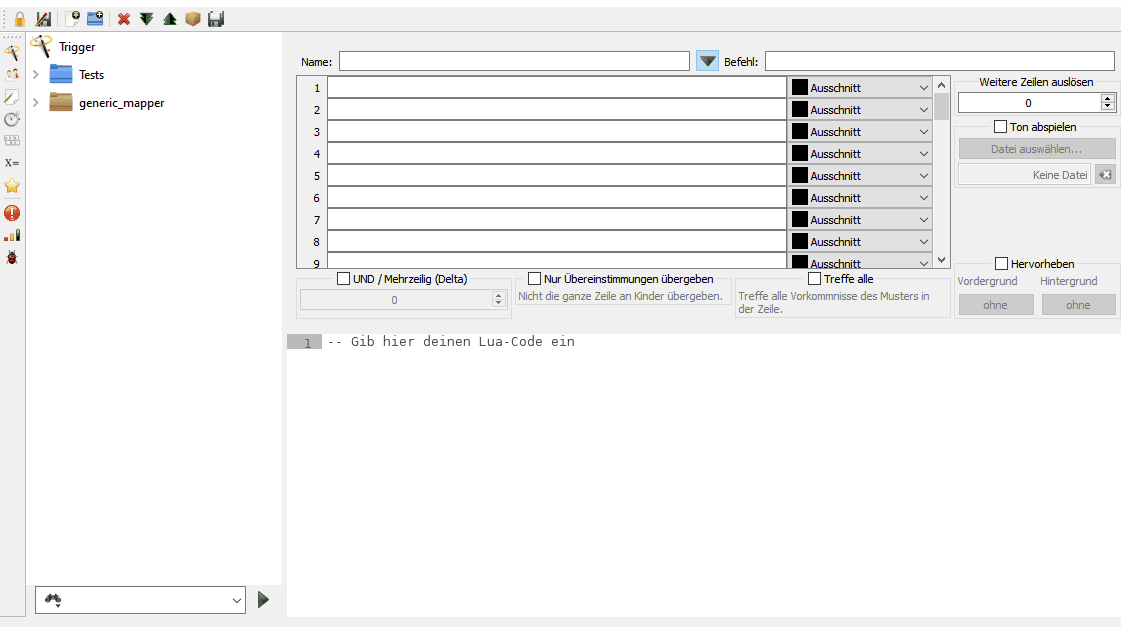The image size is (1121, 627).
Task: Open the Ausschnitt dropdown in row 7
Action: click(859, 219)
